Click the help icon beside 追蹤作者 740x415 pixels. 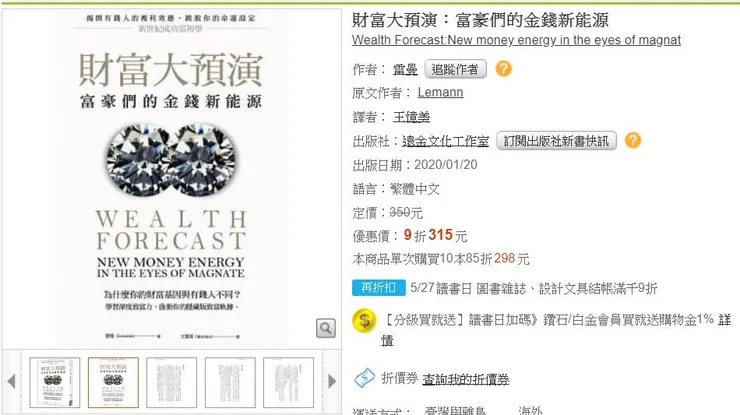point(503,69)
